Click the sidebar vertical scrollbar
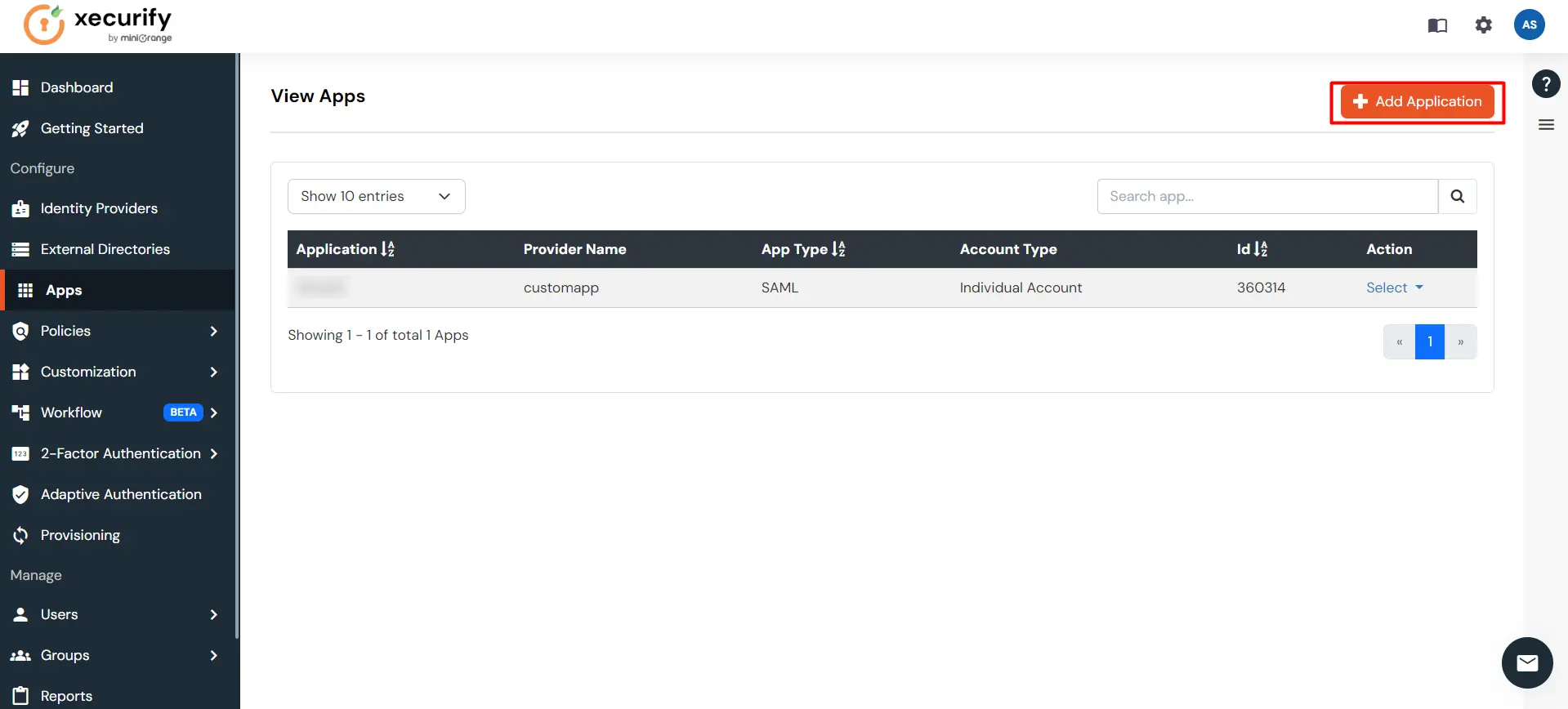This screenshot has height=709, width=1568. (237, 346)
